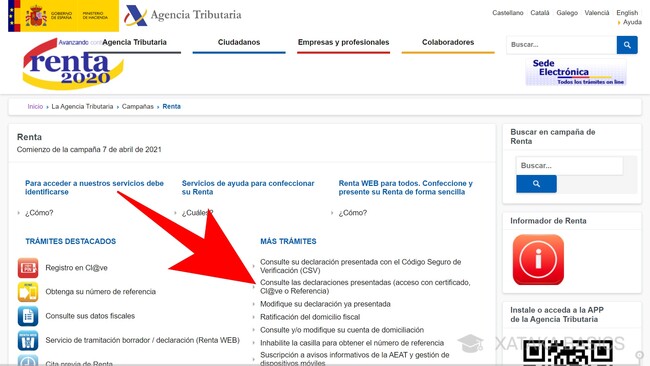Viewport: 650px width, 366px height.
Task: Open the Agencia Tributaria menu tab
Action: 134,43
